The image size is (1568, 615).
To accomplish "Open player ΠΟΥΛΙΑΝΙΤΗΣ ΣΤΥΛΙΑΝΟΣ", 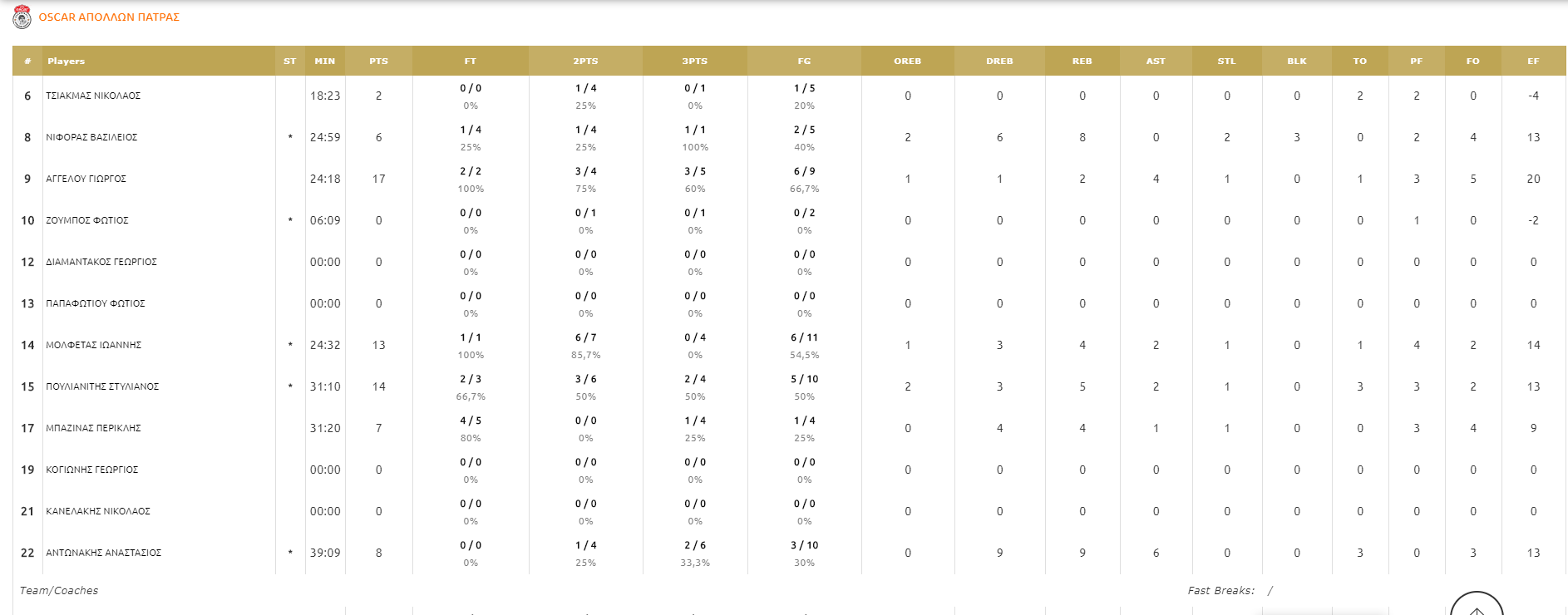I will 102,387.
